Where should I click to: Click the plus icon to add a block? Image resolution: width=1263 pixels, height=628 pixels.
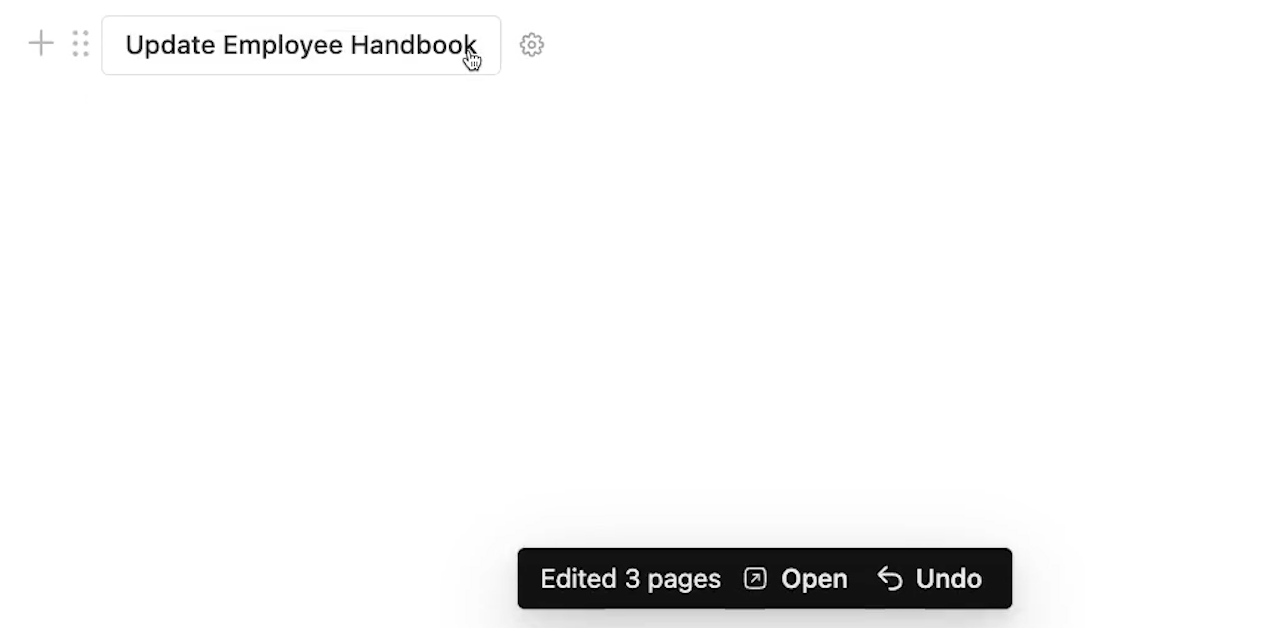(41, 43)
